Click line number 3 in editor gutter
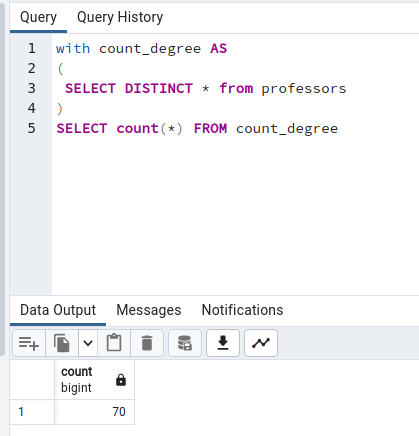This screenshot has height=436, width=419. pyautogui.click(x=31, y=88)
